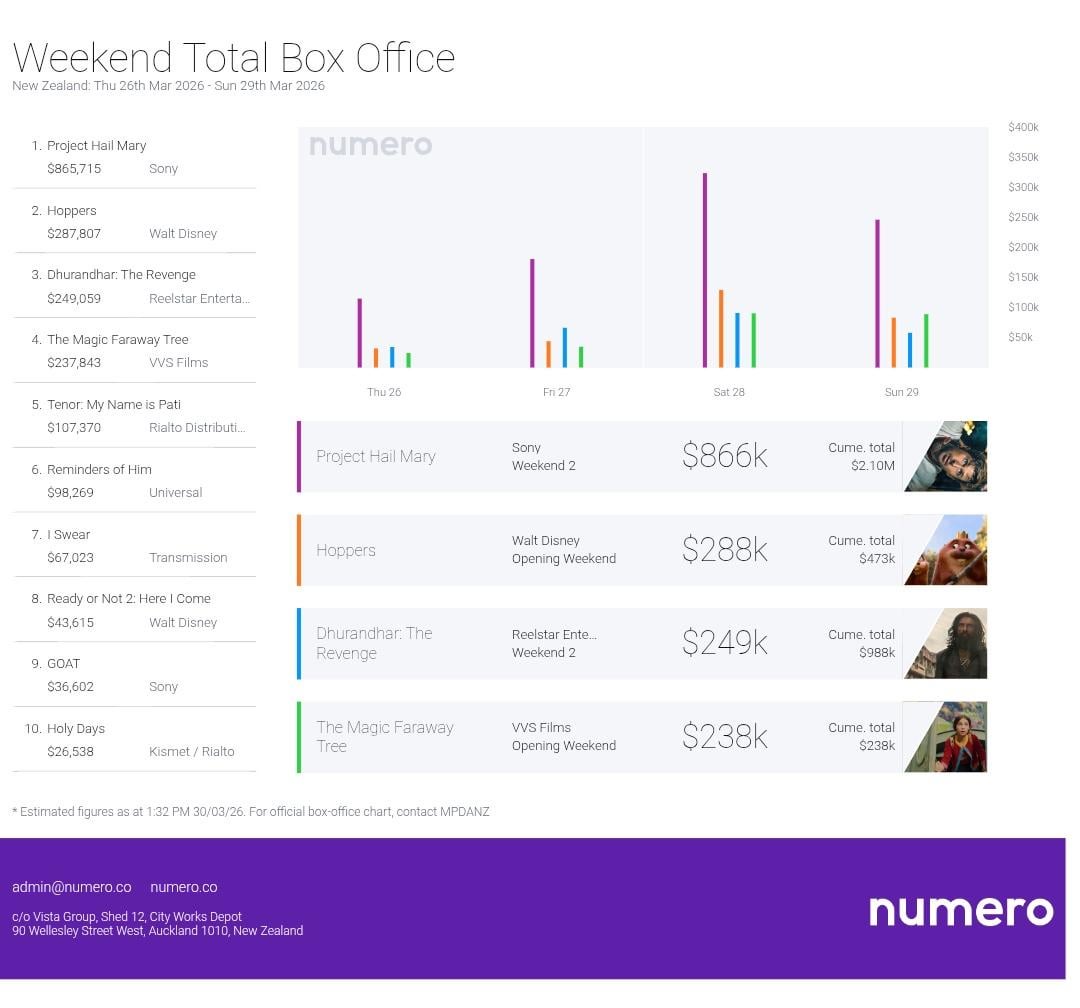Click the numero logo in purple footer
Image resolution: width=1080 pixels, height=1008 pixels.
pyautogui.click(x=960, y=910)
